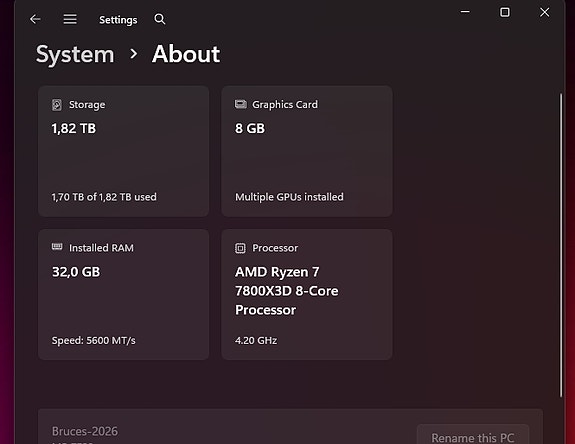The width and height of the screenshot is (575, 444).
Task: Click the search magnifier icon
Action: pyautogui.click(x=160, y=19)
